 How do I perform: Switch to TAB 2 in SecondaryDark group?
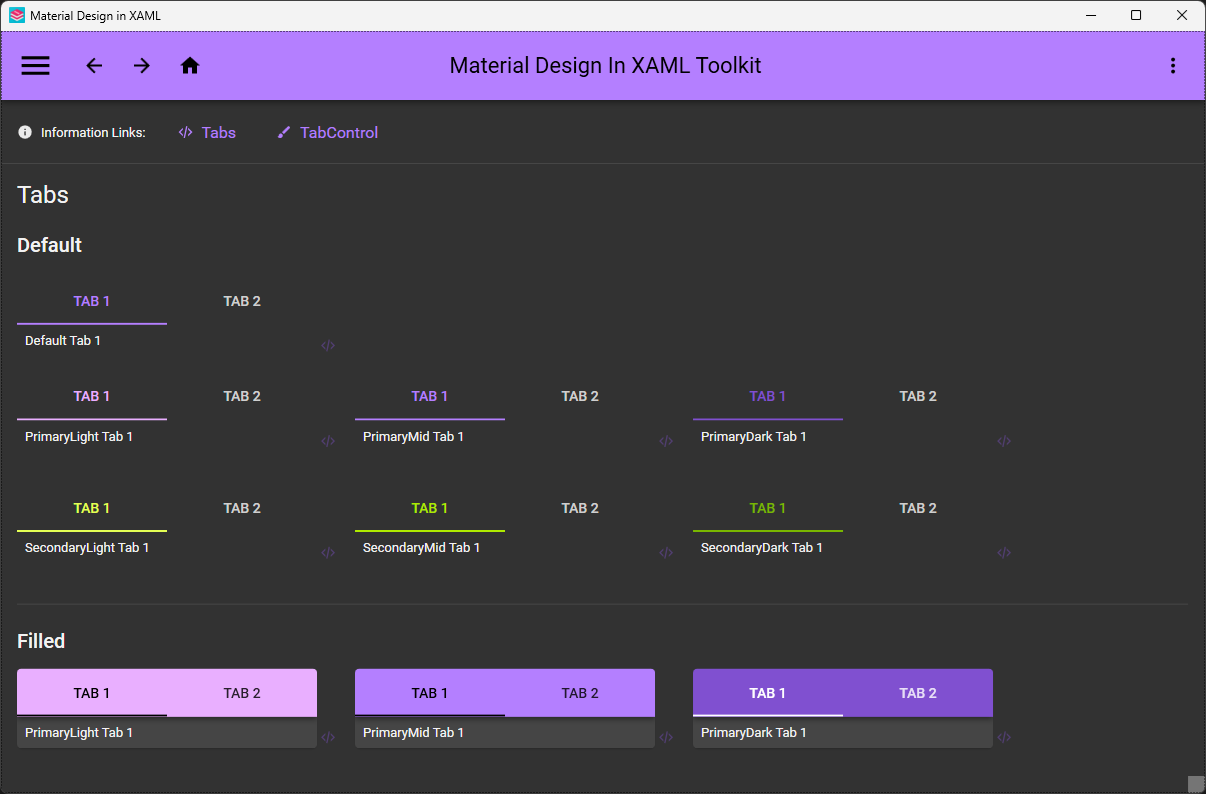coord(918,508)
